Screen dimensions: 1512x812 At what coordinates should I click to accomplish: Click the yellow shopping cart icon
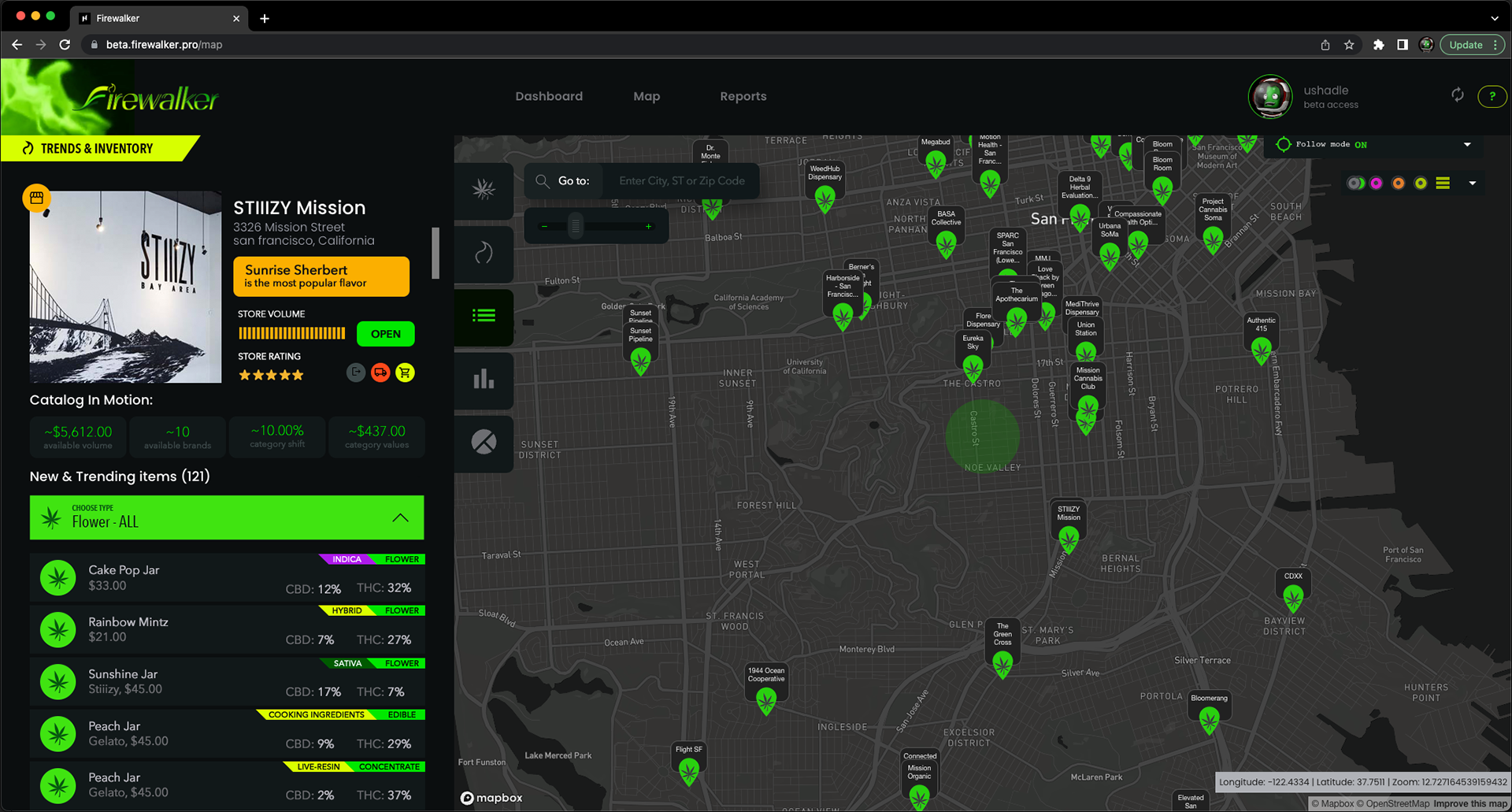pyautogui.click(x=405, y=373)
